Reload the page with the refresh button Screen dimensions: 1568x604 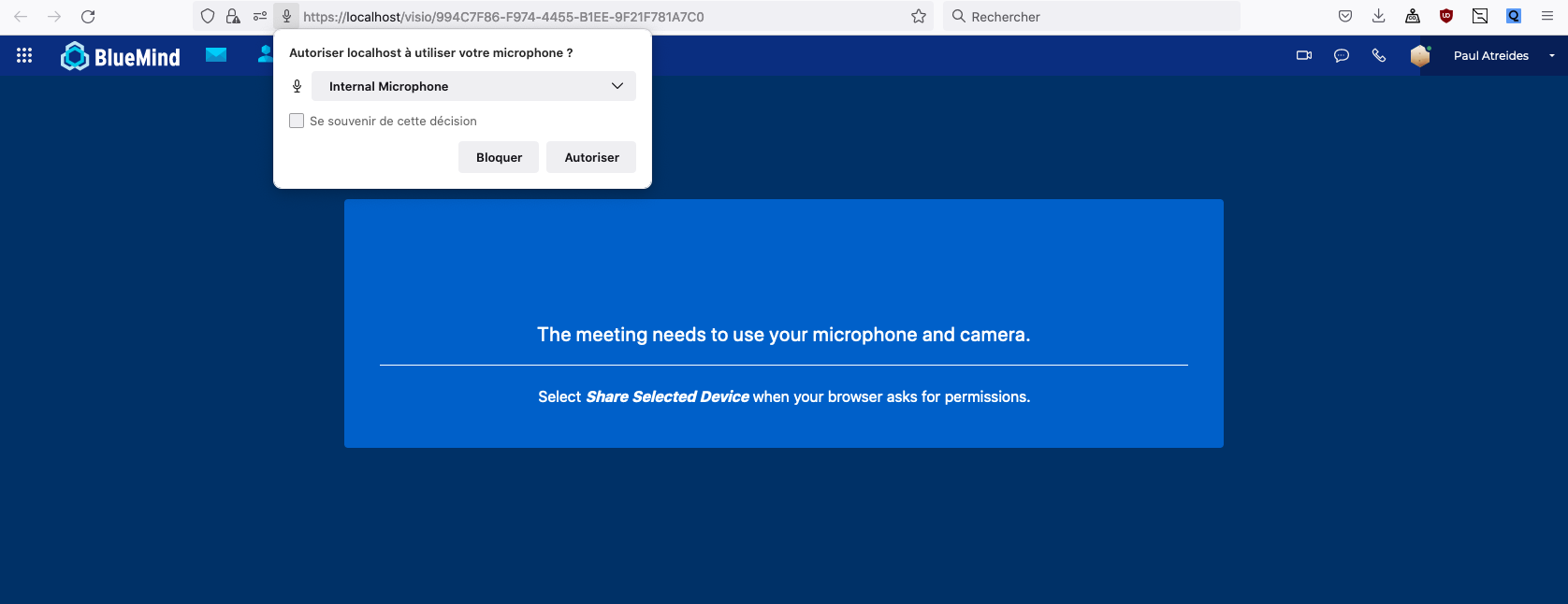88,16
